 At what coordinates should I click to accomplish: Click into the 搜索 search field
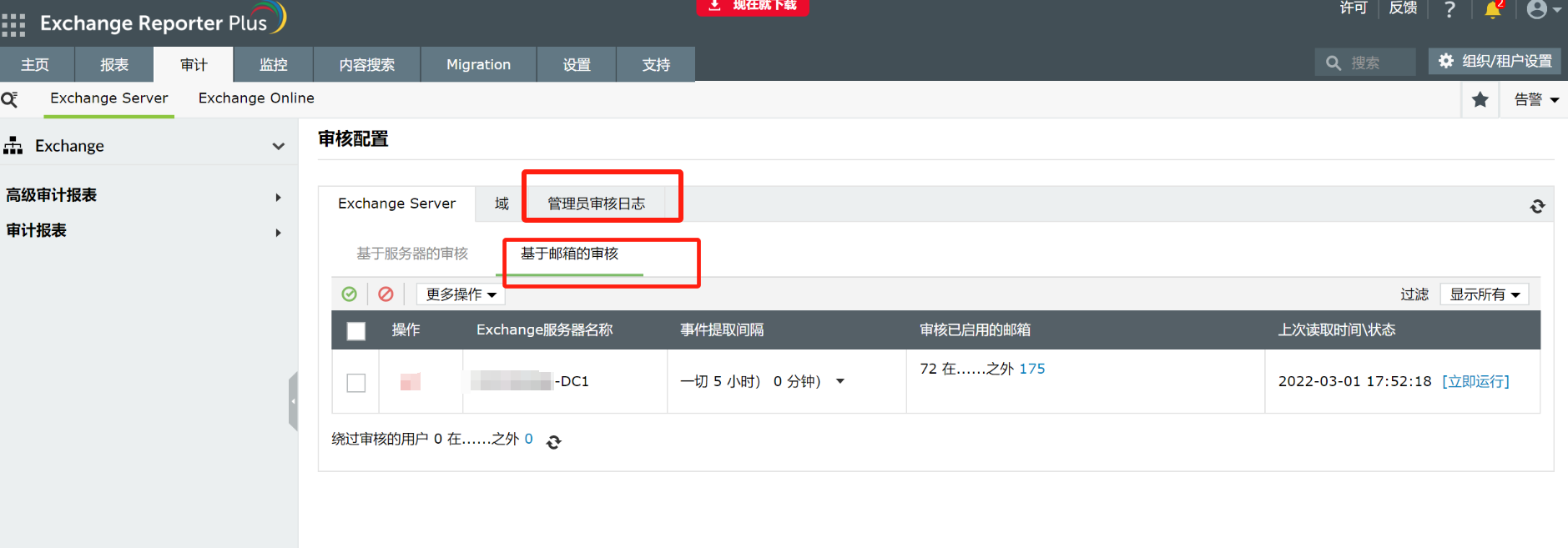coord(1365,63)
